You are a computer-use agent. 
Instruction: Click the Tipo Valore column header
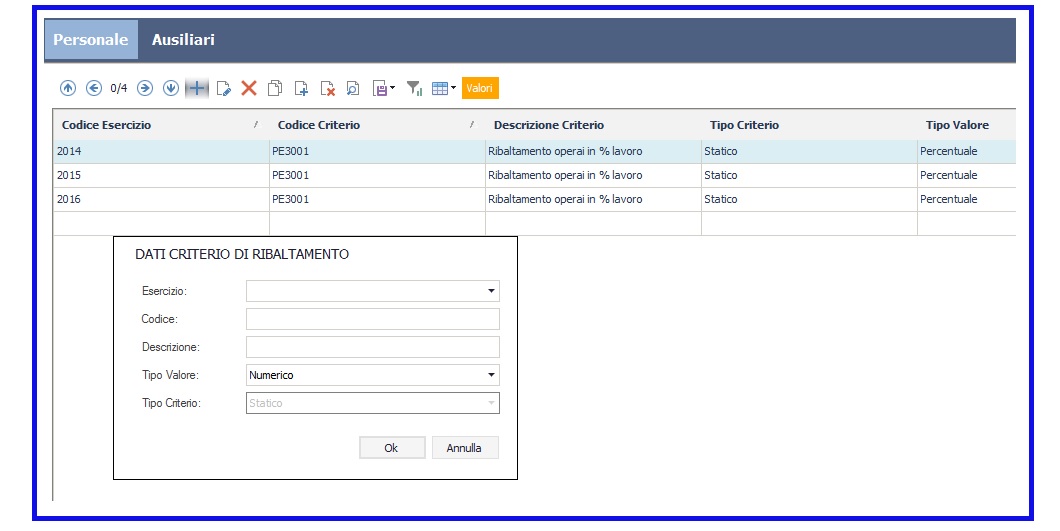pos(967,124)
